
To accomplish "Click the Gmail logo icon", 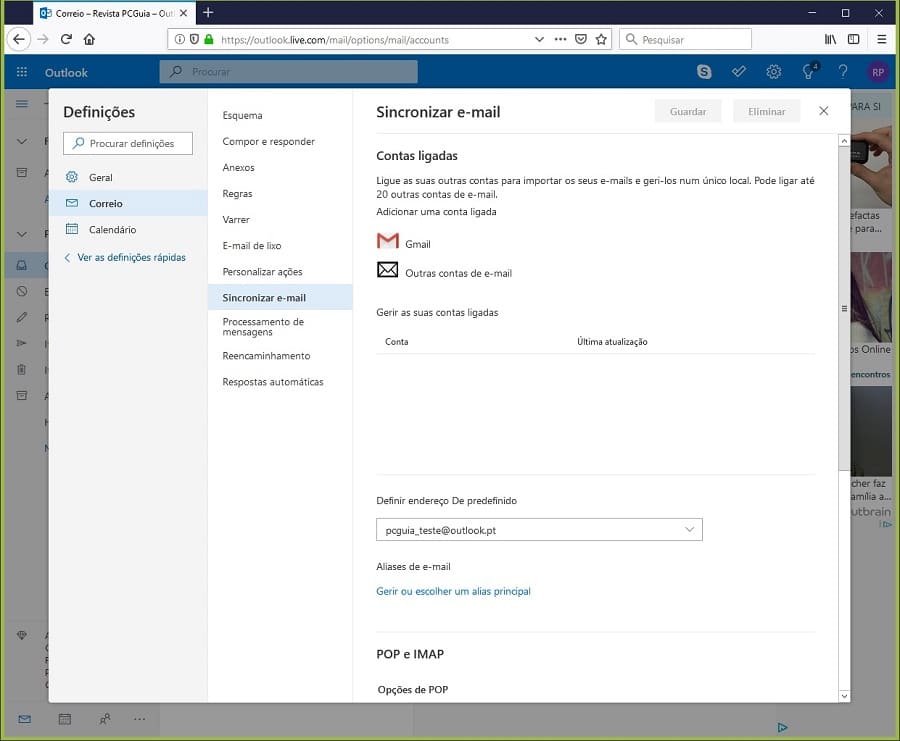I will tap(387, 240).
